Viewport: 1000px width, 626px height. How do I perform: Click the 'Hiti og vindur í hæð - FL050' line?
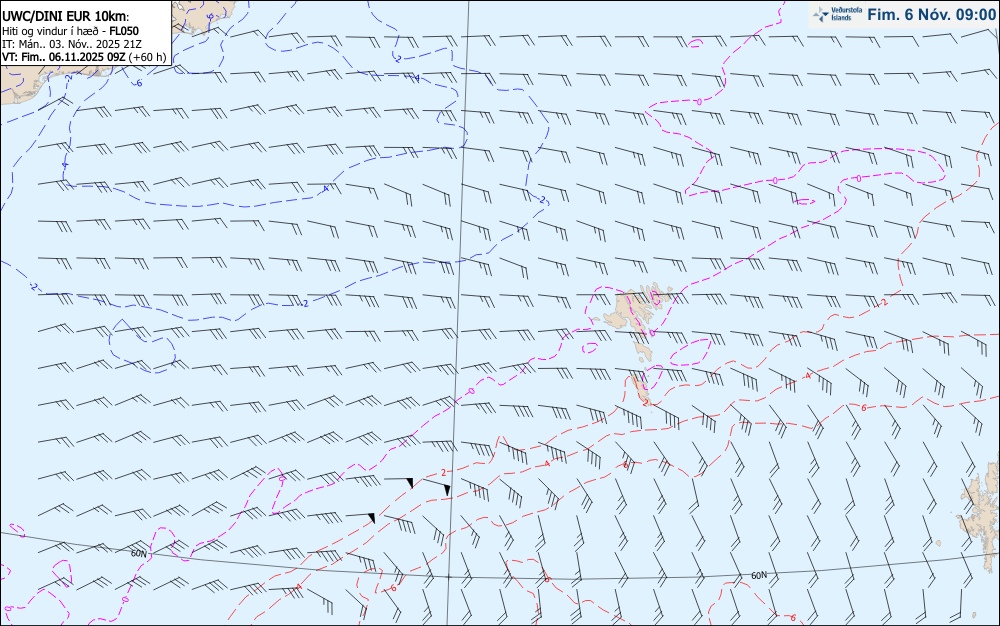[x=70, y=31]
